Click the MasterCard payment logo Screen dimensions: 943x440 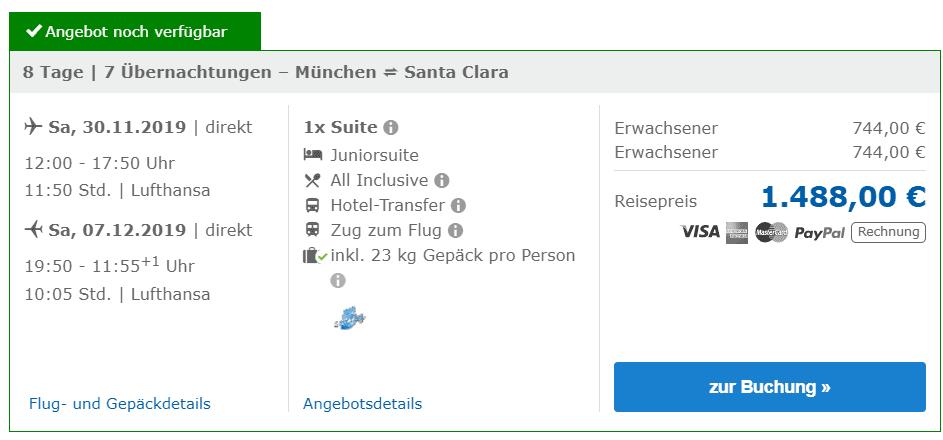point(771,232)
